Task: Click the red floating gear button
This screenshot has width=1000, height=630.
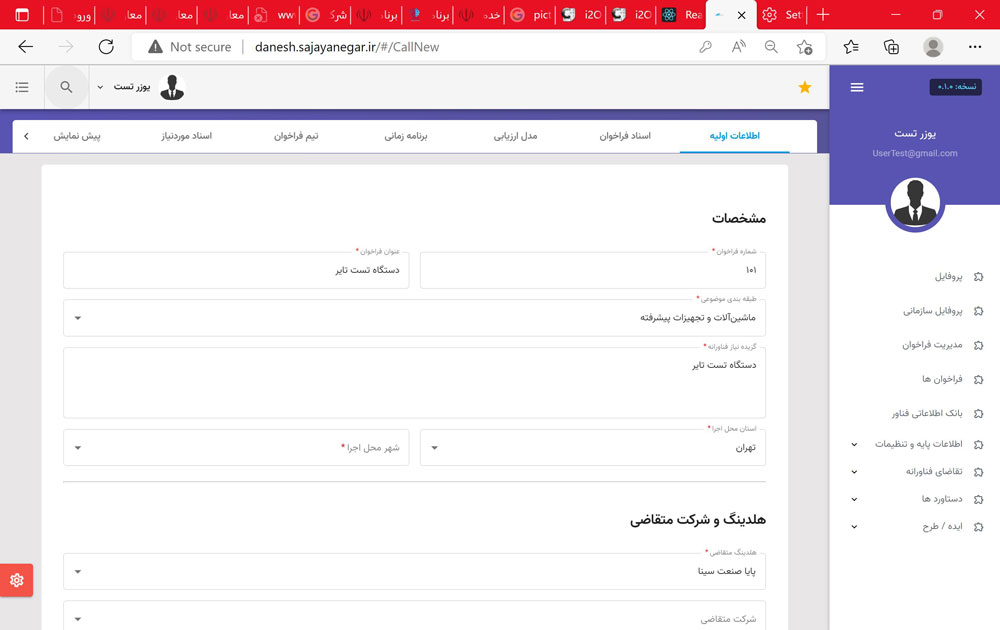Action: click(x=15, y=580)
